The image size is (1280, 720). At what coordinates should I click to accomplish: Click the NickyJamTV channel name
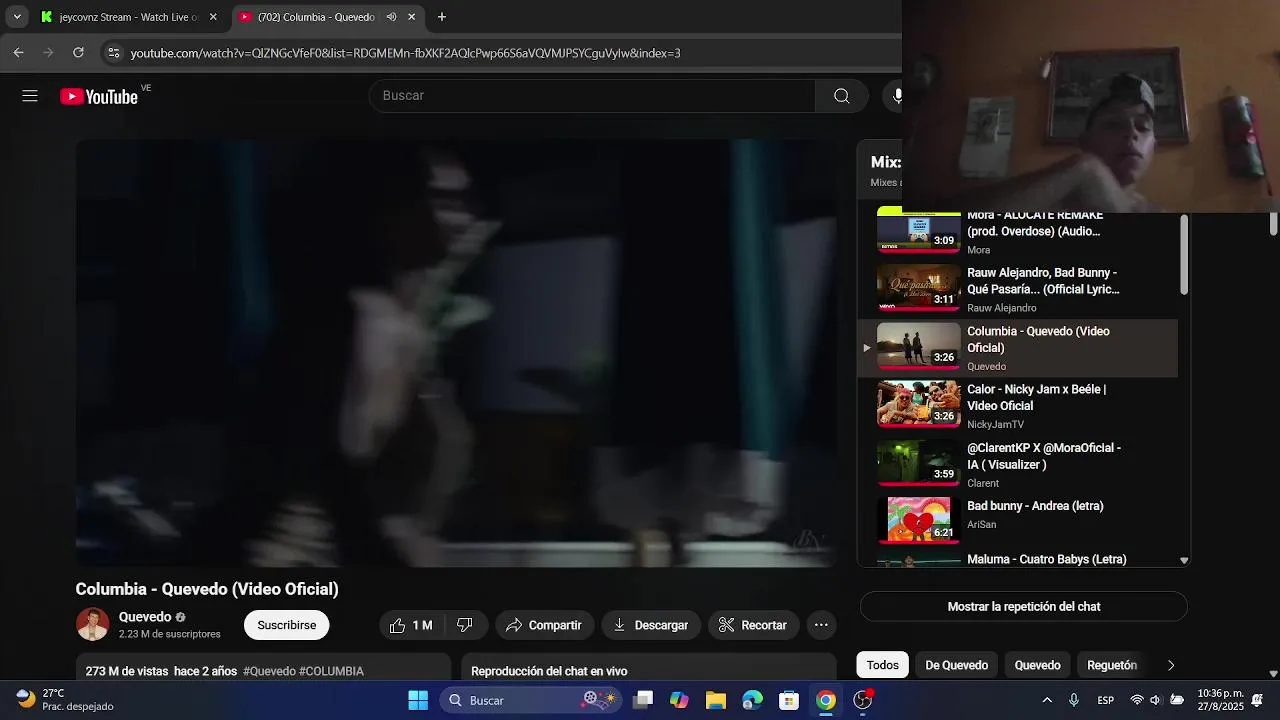pyautogui.click(x=996, y=425)
